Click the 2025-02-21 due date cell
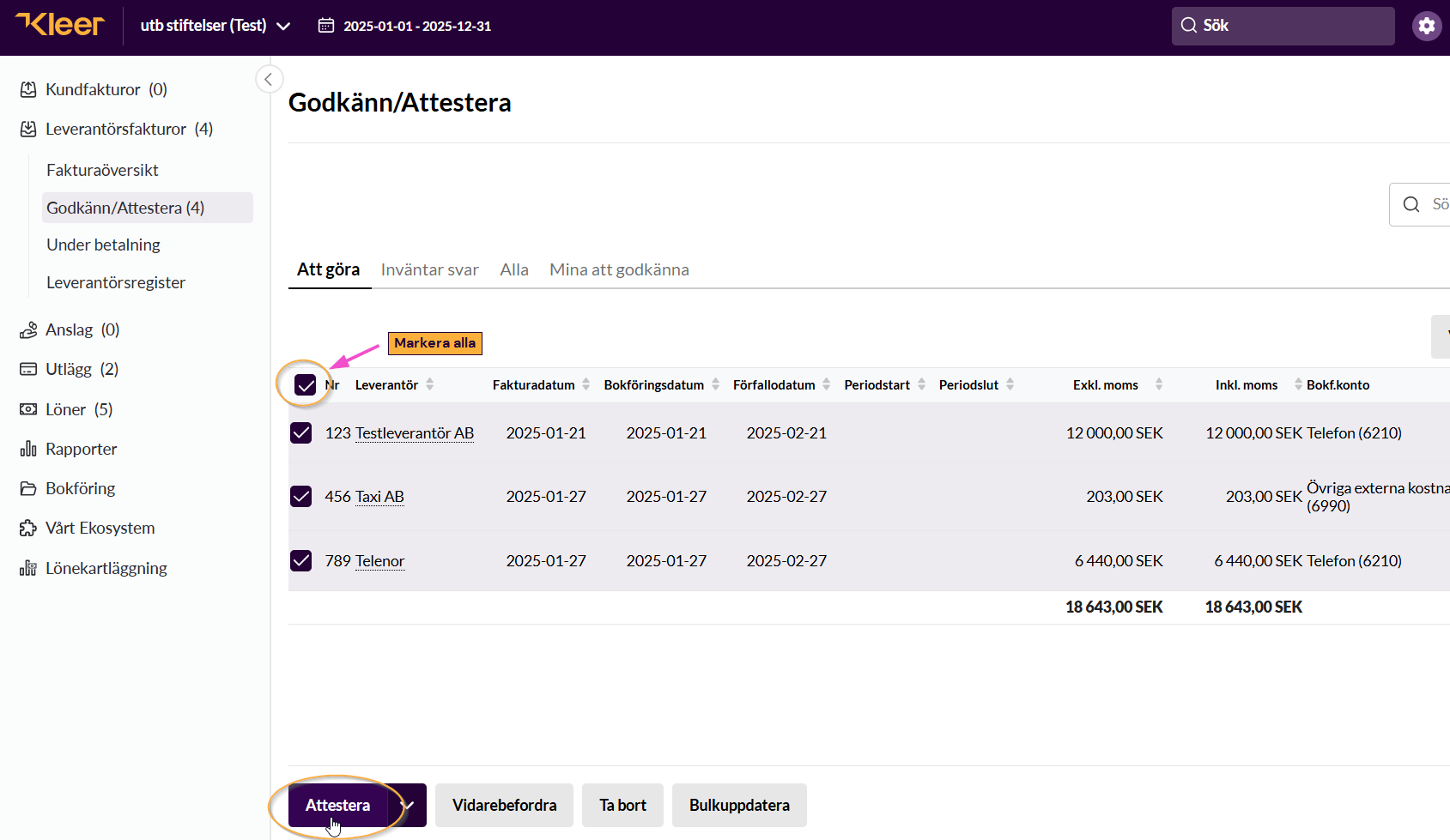Screen dimensions: 1450x840 [x=786, y=433]
